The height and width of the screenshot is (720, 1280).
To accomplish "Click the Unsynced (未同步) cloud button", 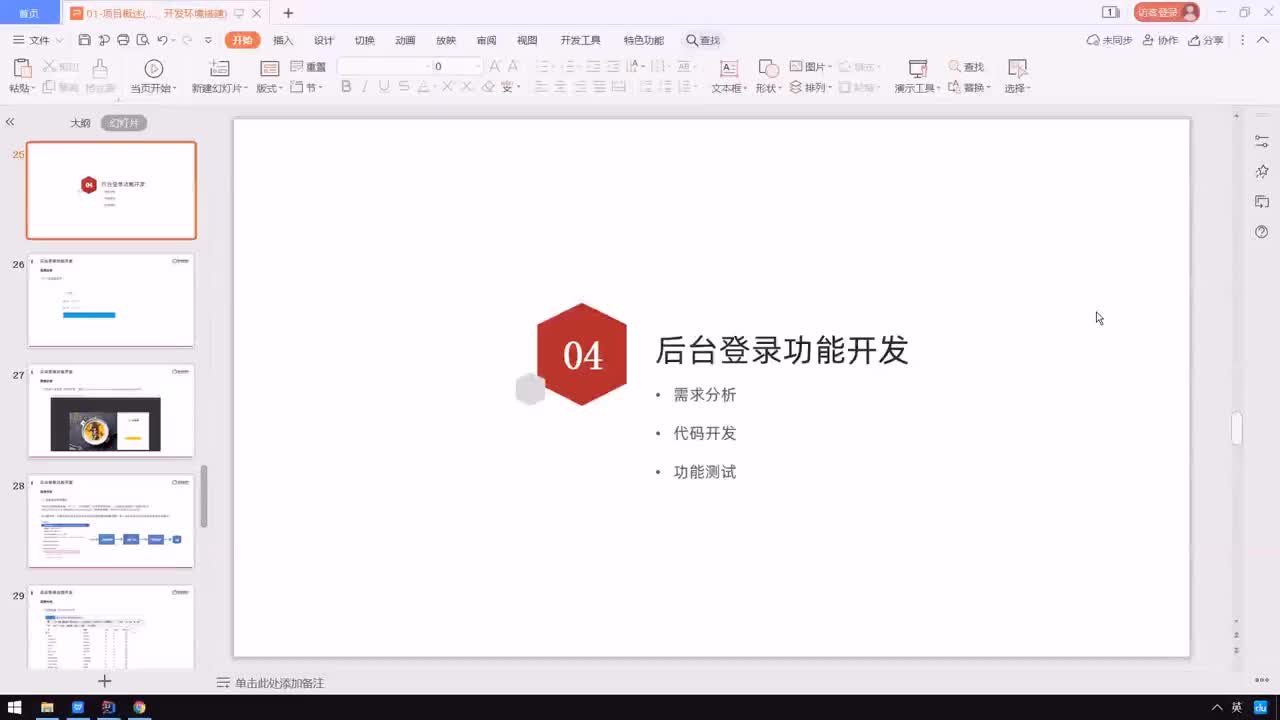I will tap(1109, 40).
